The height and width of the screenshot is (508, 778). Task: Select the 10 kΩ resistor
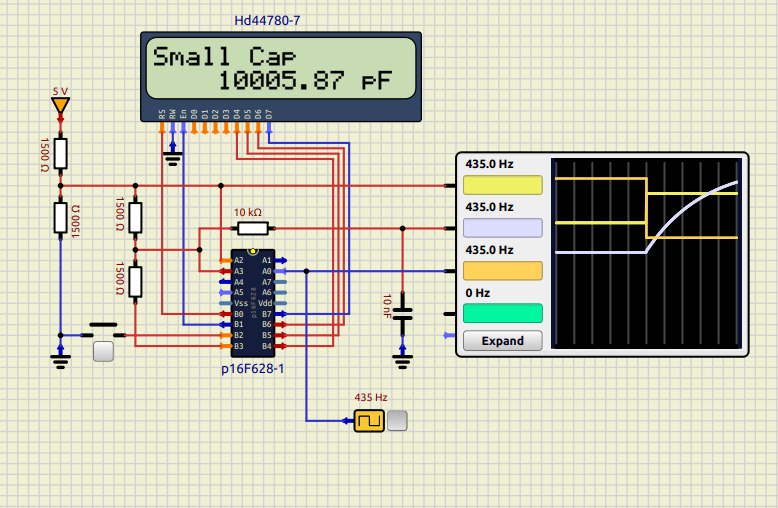[x=246, y=228]
